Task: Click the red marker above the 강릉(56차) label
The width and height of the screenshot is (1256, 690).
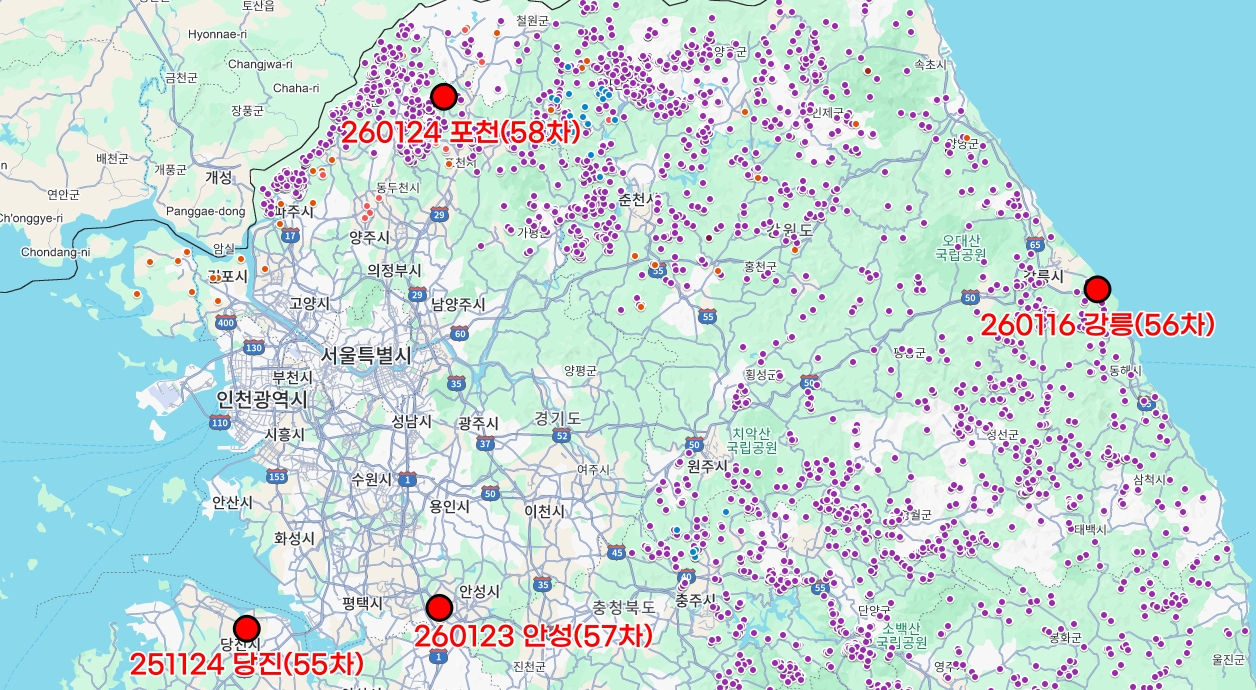Action: pos(1098,290)
